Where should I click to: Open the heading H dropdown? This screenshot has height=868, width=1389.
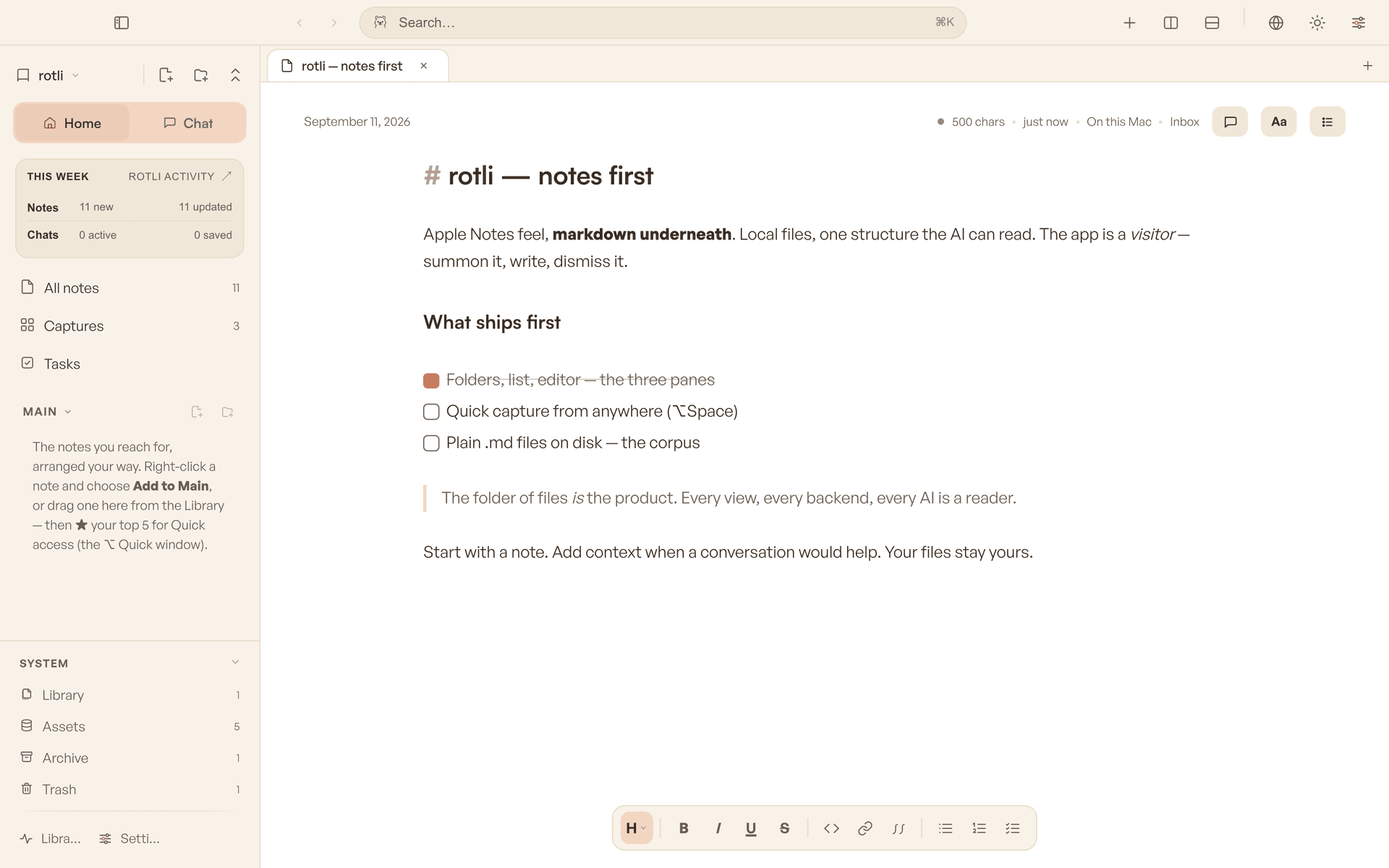coord(636,828)
